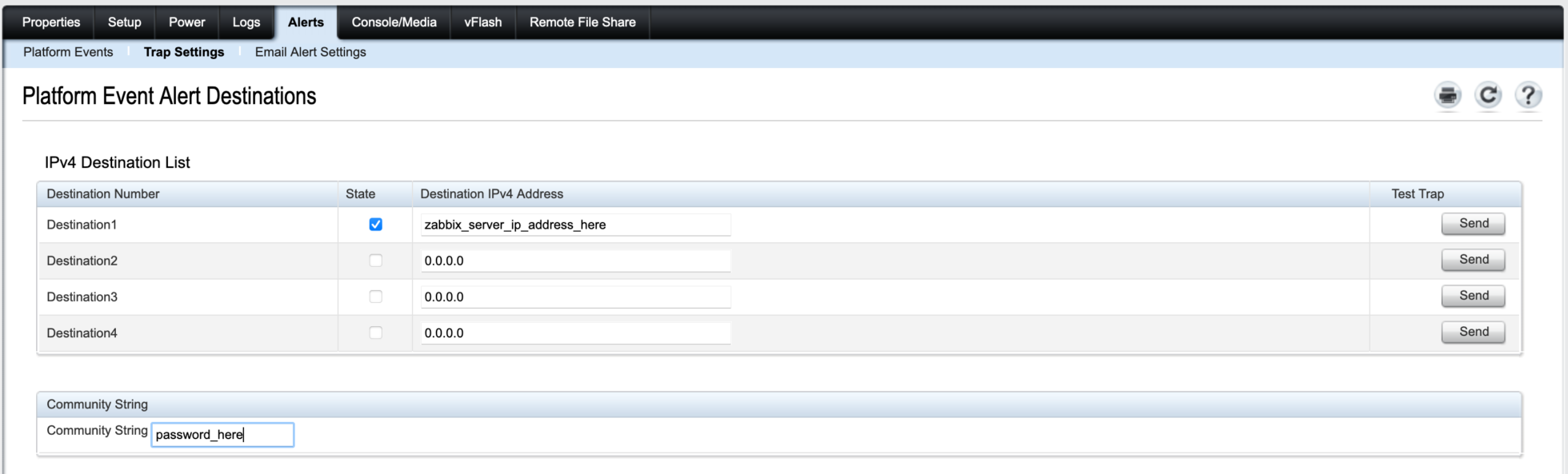Send test trap for Destination2
The height and width of the screenshot is (474, 1568).
1473,260
